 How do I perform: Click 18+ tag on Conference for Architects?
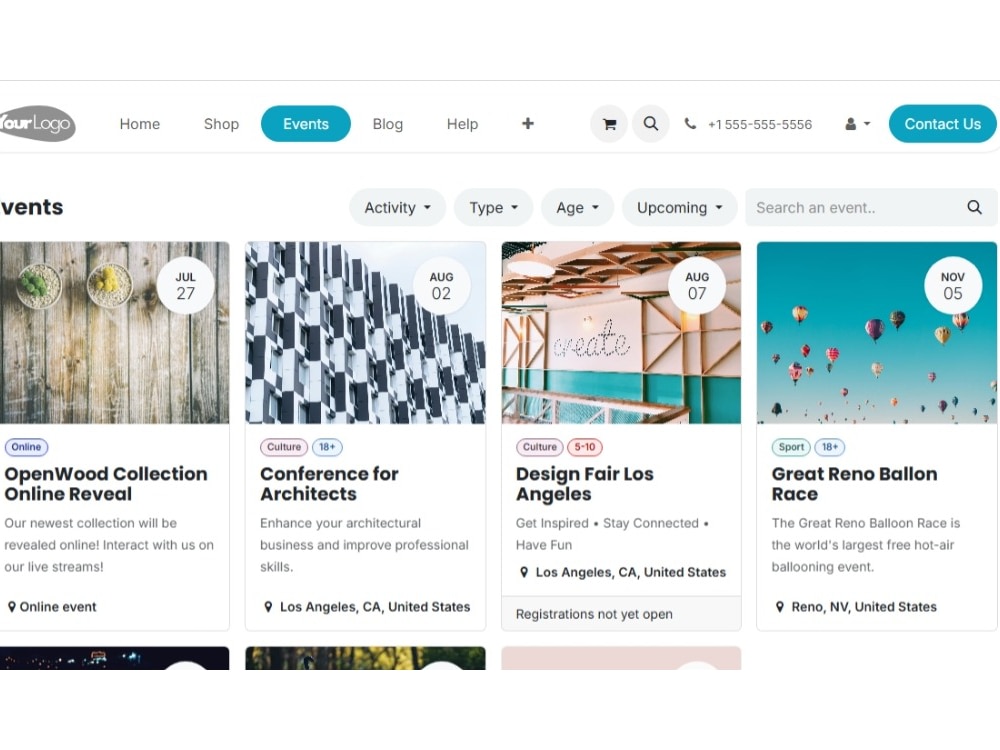pyautogui.click(x=327, y=447)
